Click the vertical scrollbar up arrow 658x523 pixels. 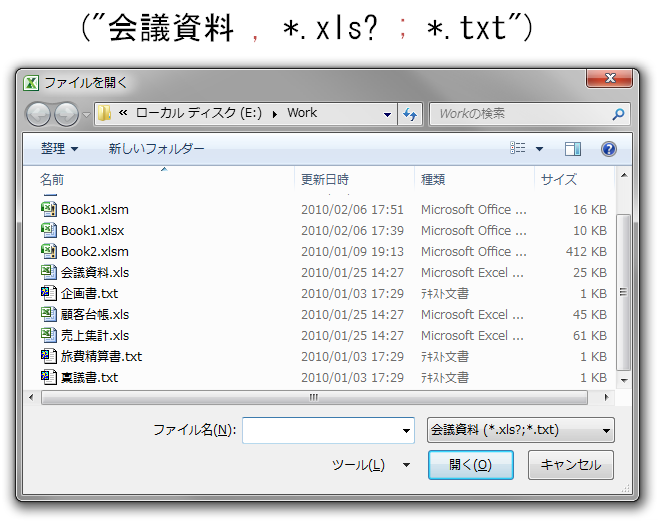[x=624, y=175]
